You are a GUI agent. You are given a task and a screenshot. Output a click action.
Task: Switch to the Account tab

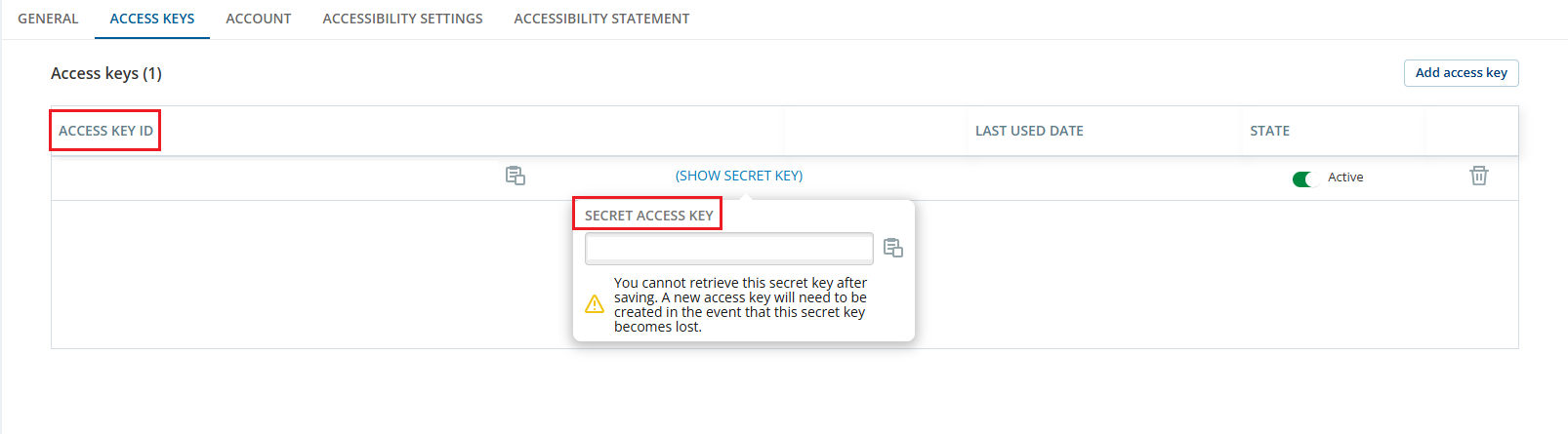(x=259, y=19)
